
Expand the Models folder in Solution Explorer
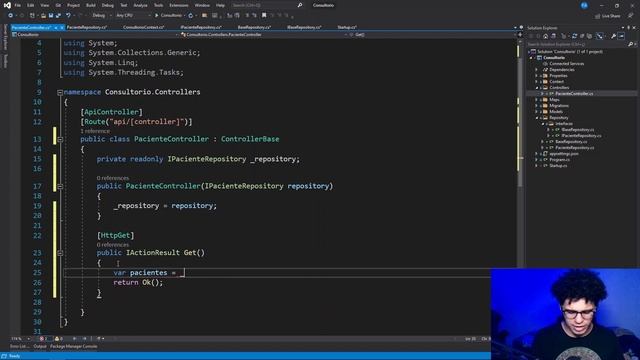(537, 111)
